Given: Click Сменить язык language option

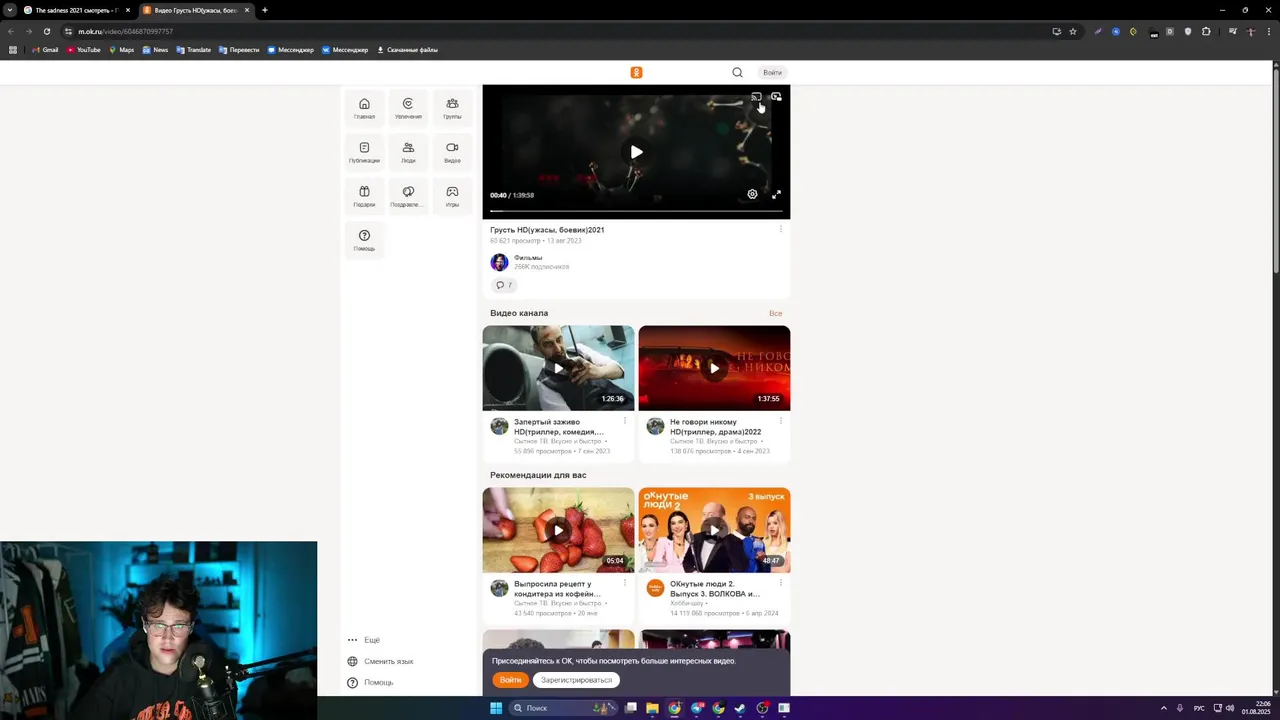Looking at the screenshot, I should [380, 661].
